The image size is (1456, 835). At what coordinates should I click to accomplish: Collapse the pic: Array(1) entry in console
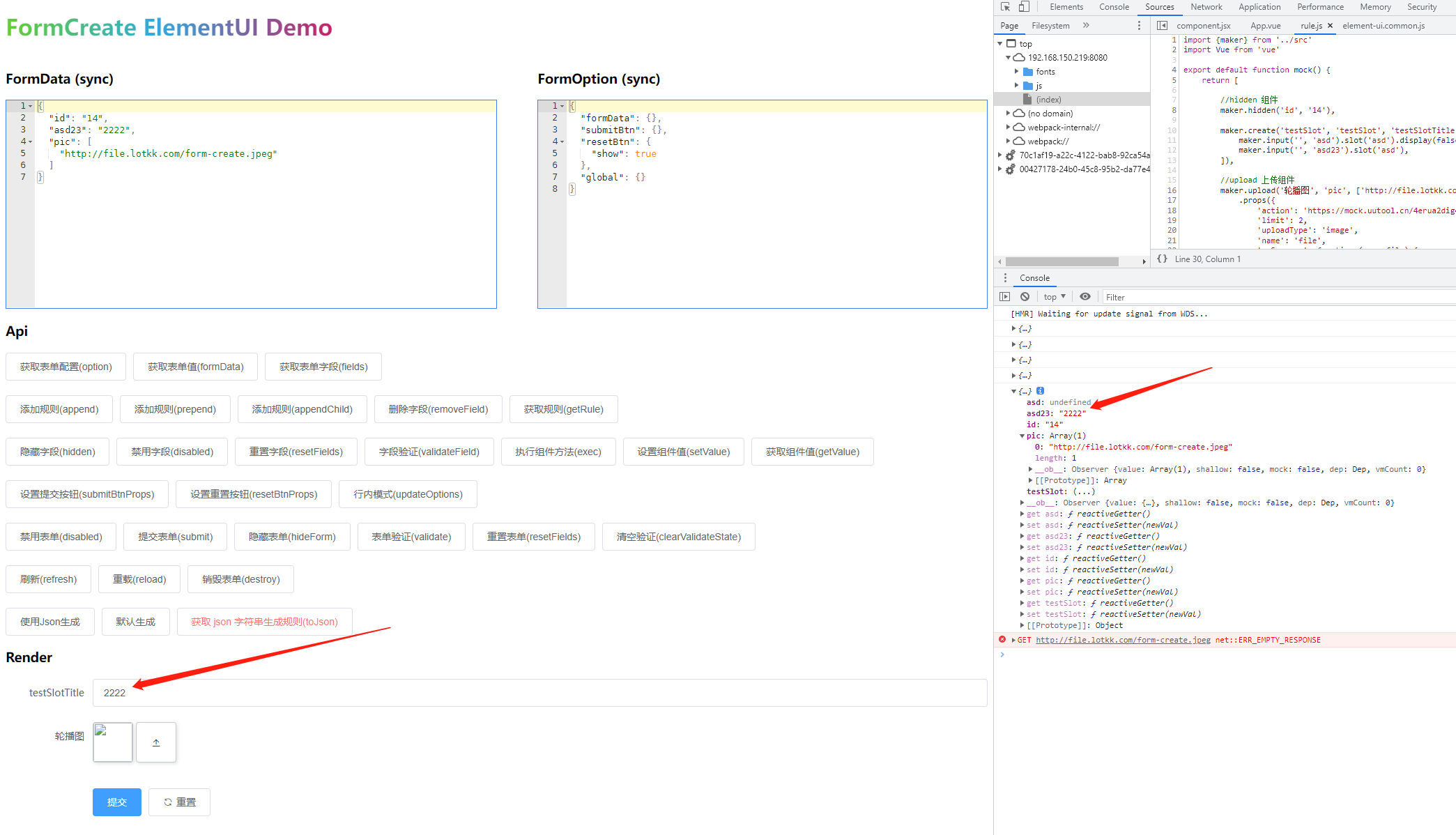click(1020, 435)
